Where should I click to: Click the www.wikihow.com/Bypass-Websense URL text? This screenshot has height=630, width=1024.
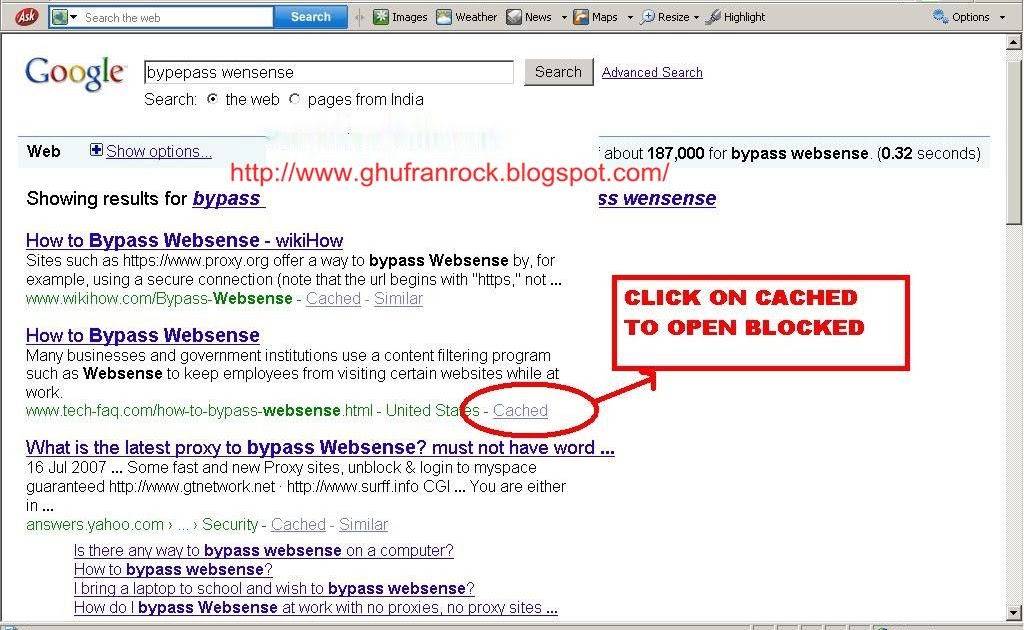pos(159,298)
